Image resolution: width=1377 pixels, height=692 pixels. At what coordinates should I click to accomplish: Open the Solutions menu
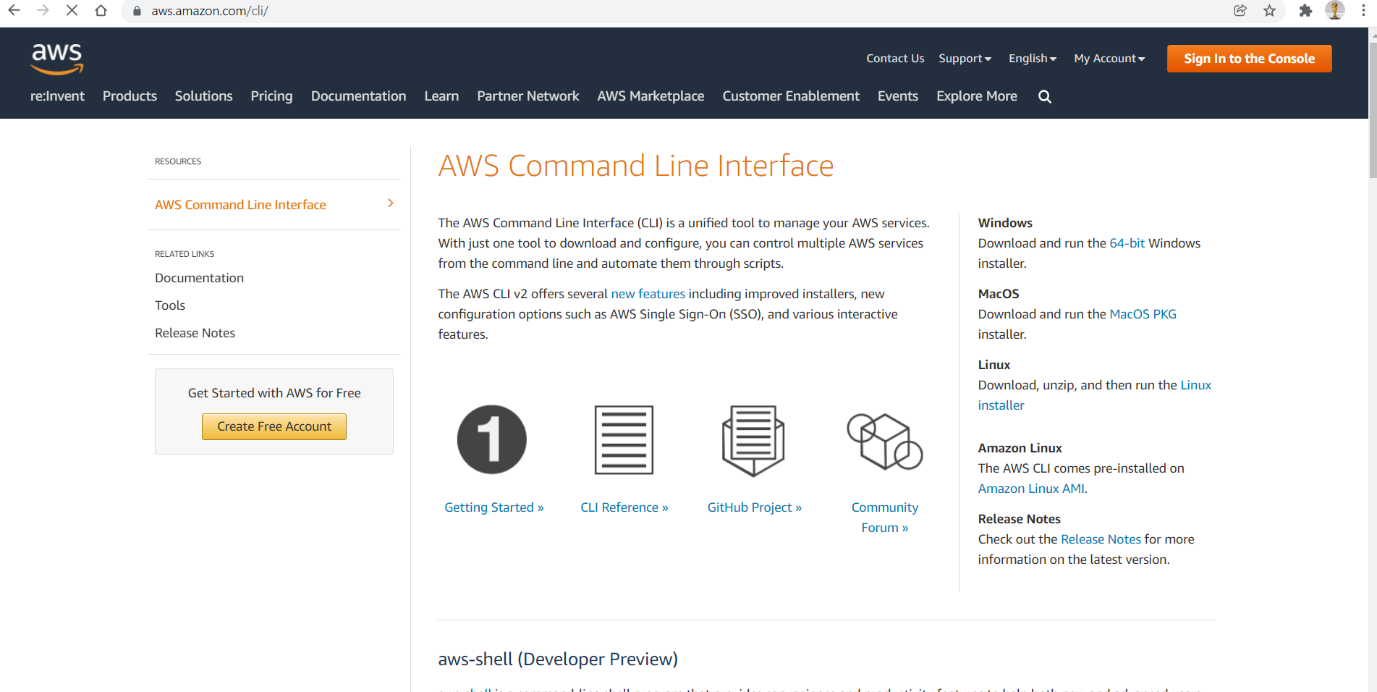(204, 96)
